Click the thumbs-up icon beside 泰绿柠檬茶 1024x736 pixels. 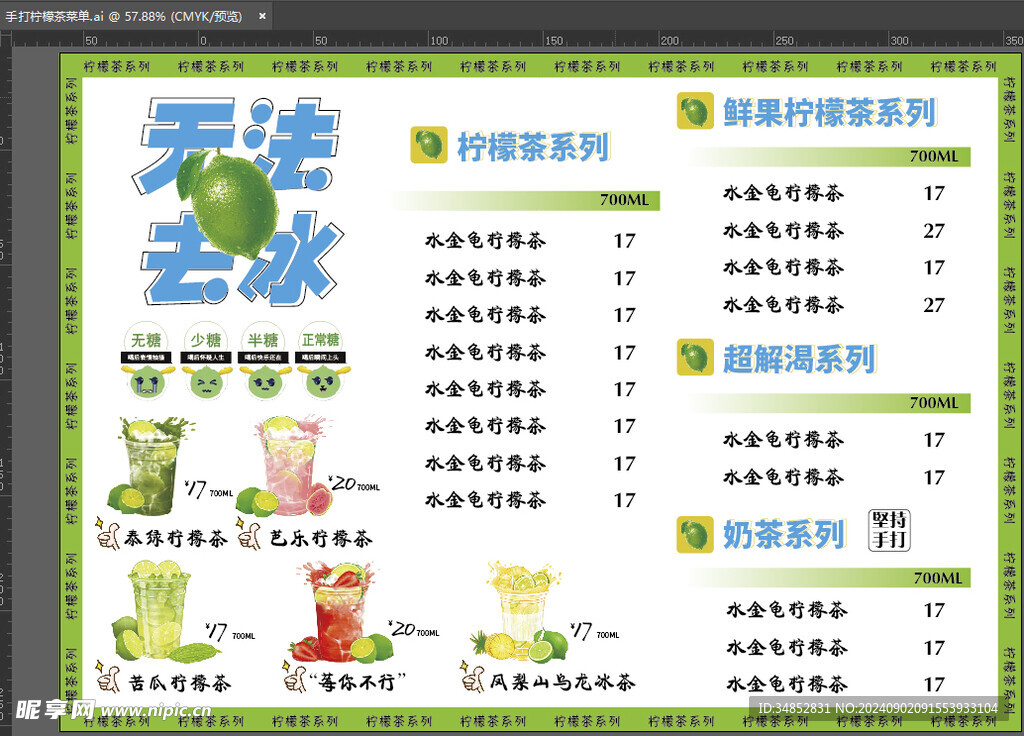coord(107,535)
